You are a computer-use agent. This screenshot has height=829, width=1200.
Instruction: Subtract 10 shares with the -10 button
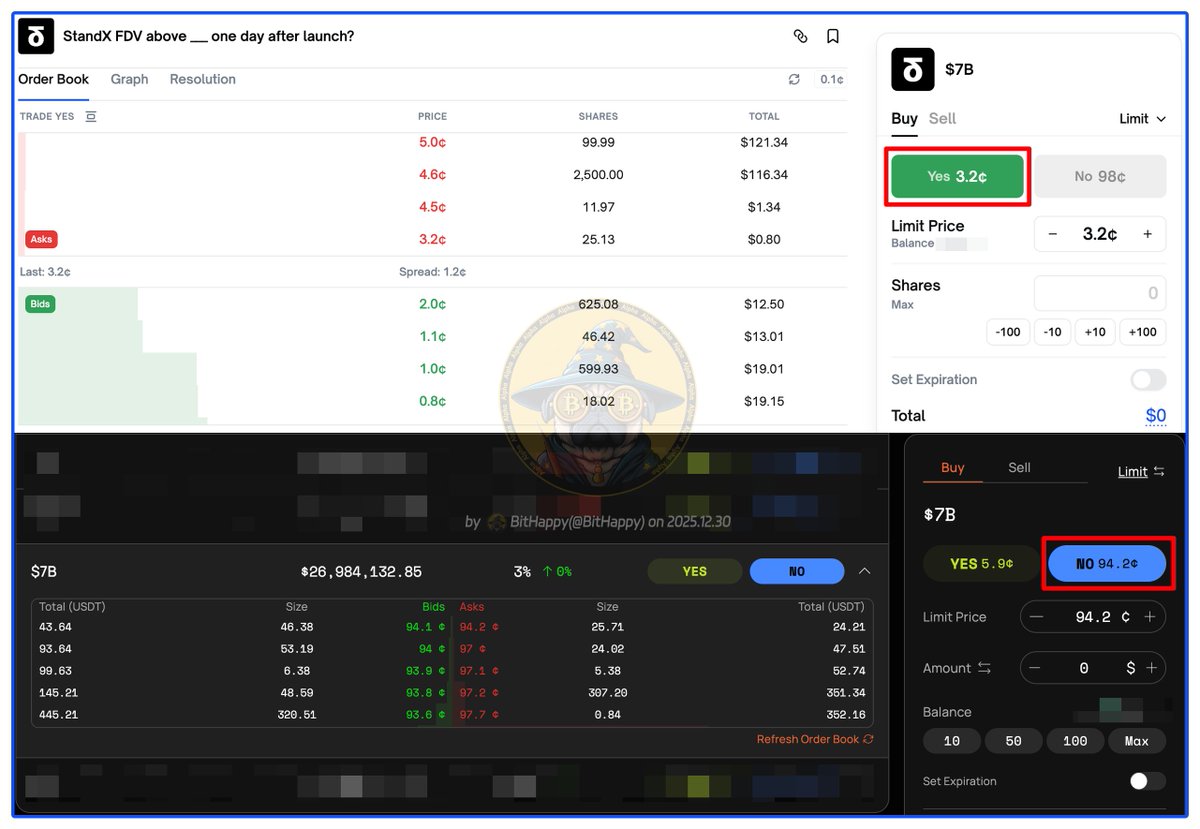pos(1052,332)
